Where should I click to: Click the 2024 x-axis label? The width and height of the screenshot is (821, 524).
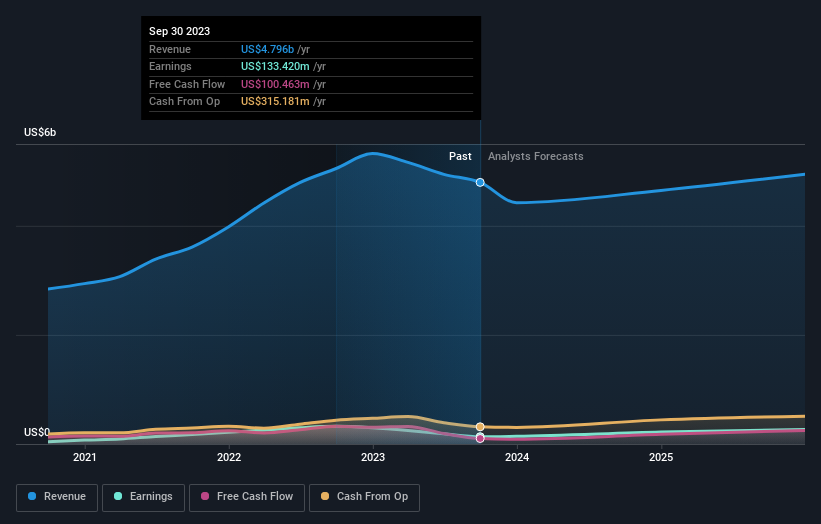pos(517,457)
